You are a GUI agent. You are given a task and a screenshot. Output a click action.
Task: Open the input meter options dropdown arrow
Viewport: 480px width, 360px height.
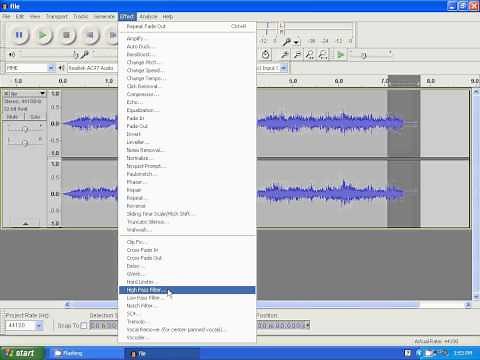click(296, 42)
